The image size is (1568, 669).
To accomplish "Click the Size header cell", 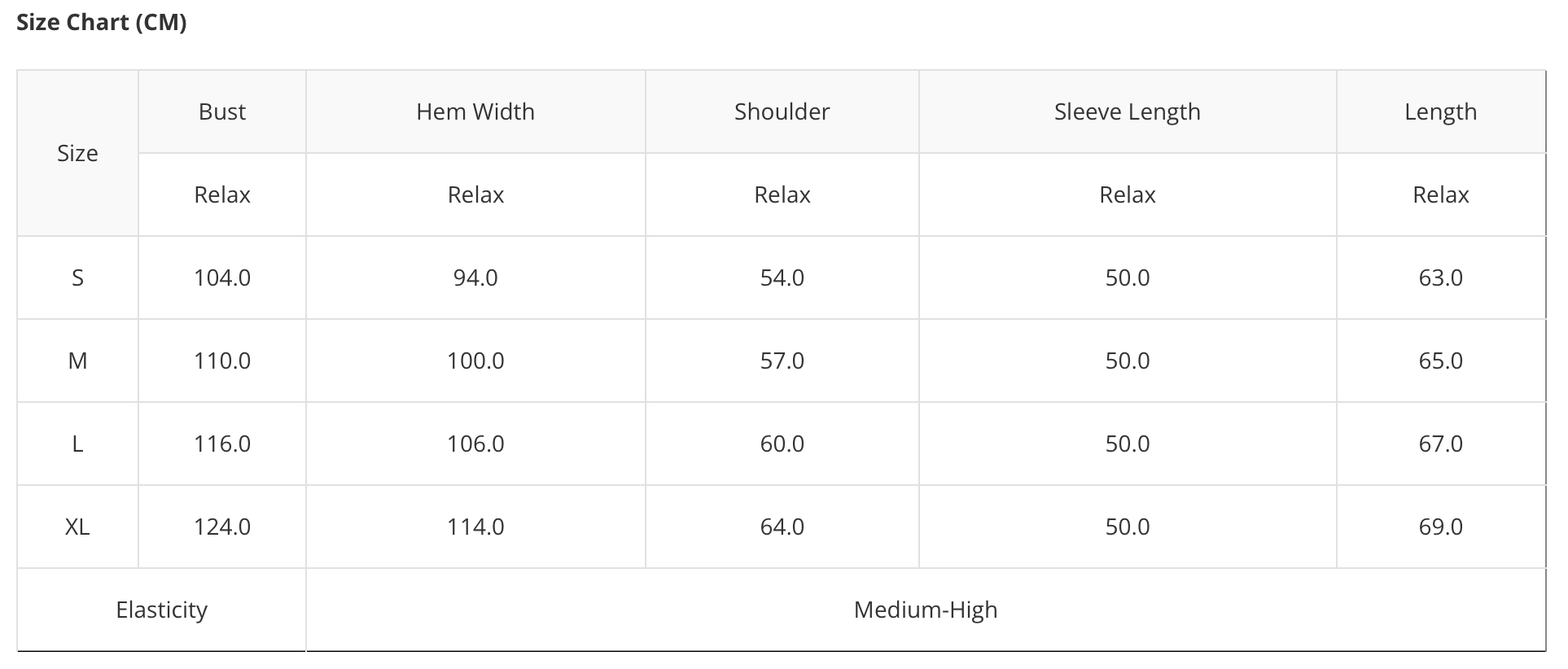I will click(x=77, y=153).
